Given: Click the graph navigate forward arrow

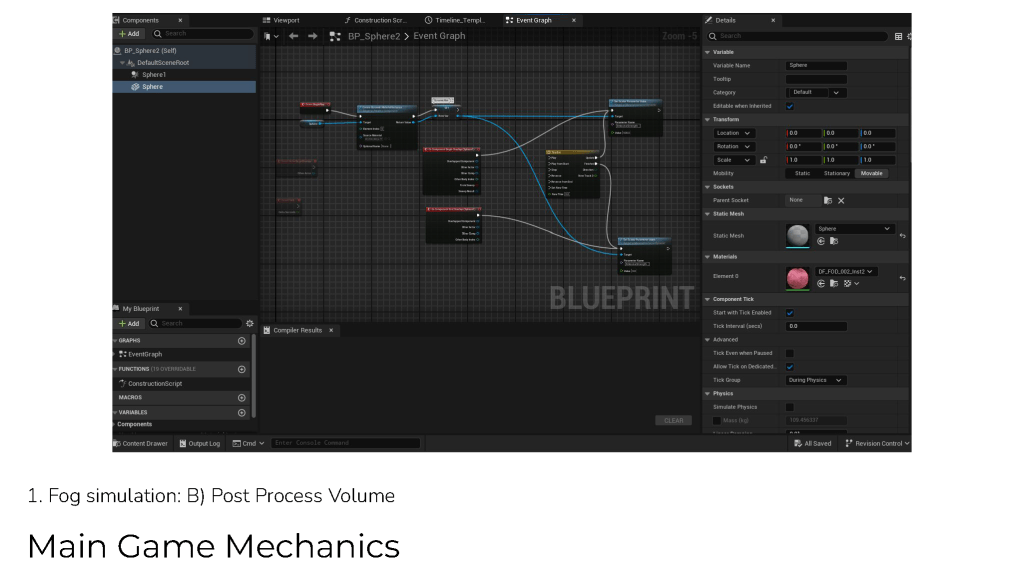Looking at the screenshot, I should pos(312,36).
